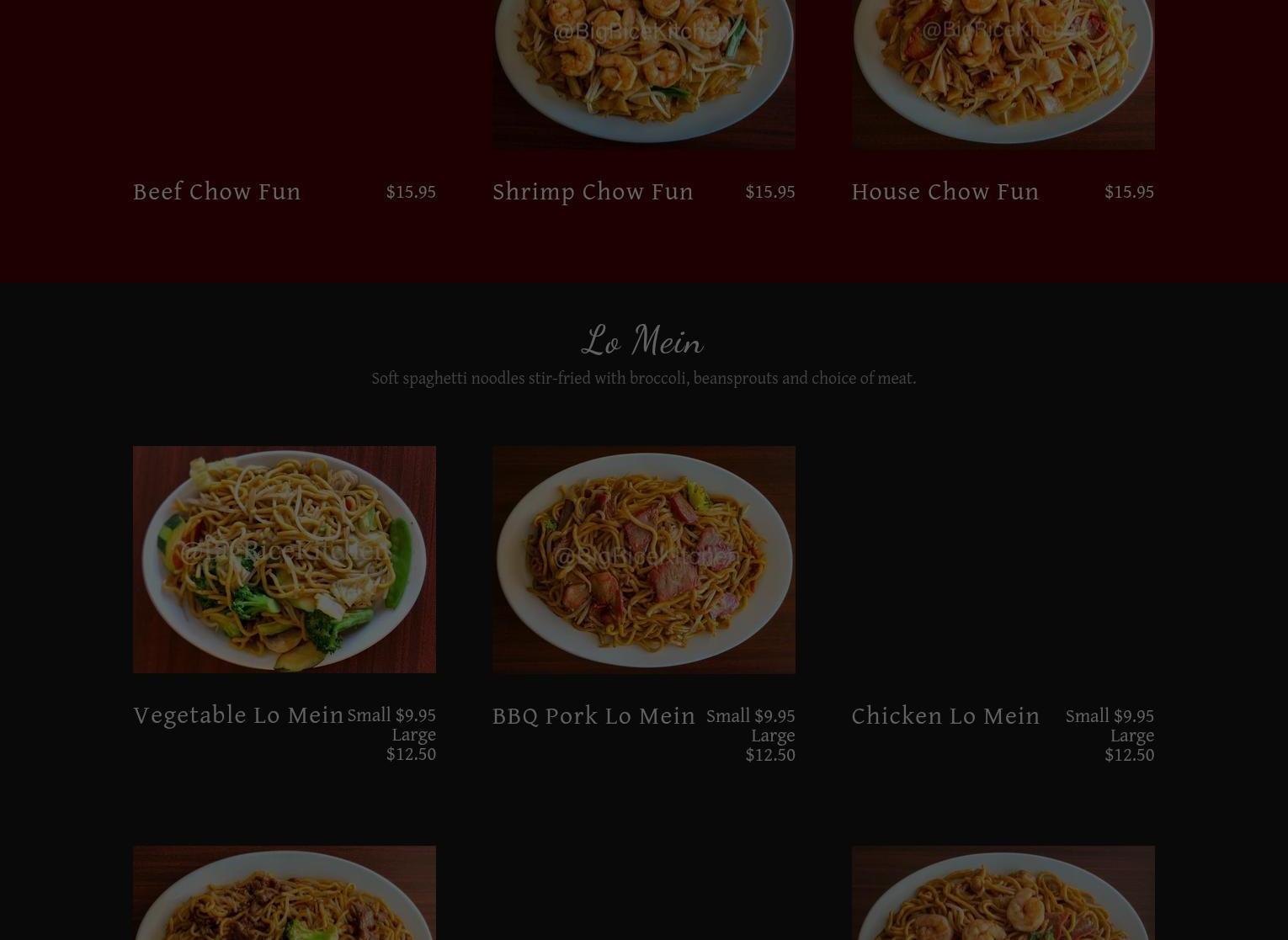The height and width of the screenshot is (940, 1288).
Task: Select the House Chow Fun title
Action: pyautogui.click(x=945, y=192)
